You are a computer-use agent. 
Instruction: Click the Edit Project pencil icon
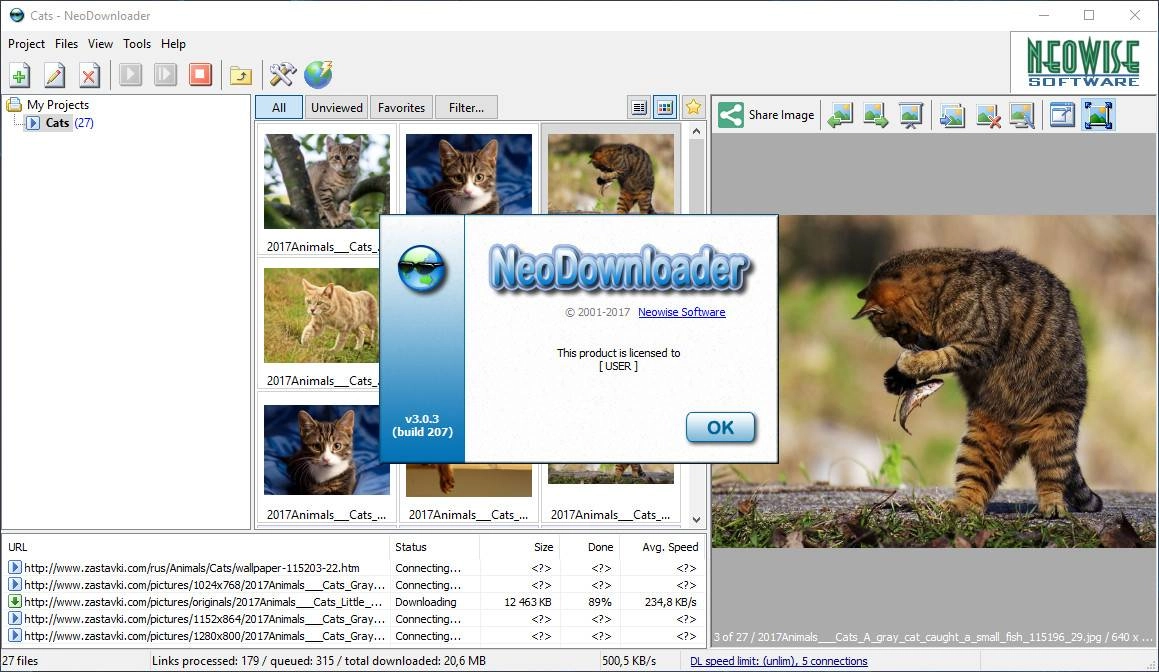point(55,75)
